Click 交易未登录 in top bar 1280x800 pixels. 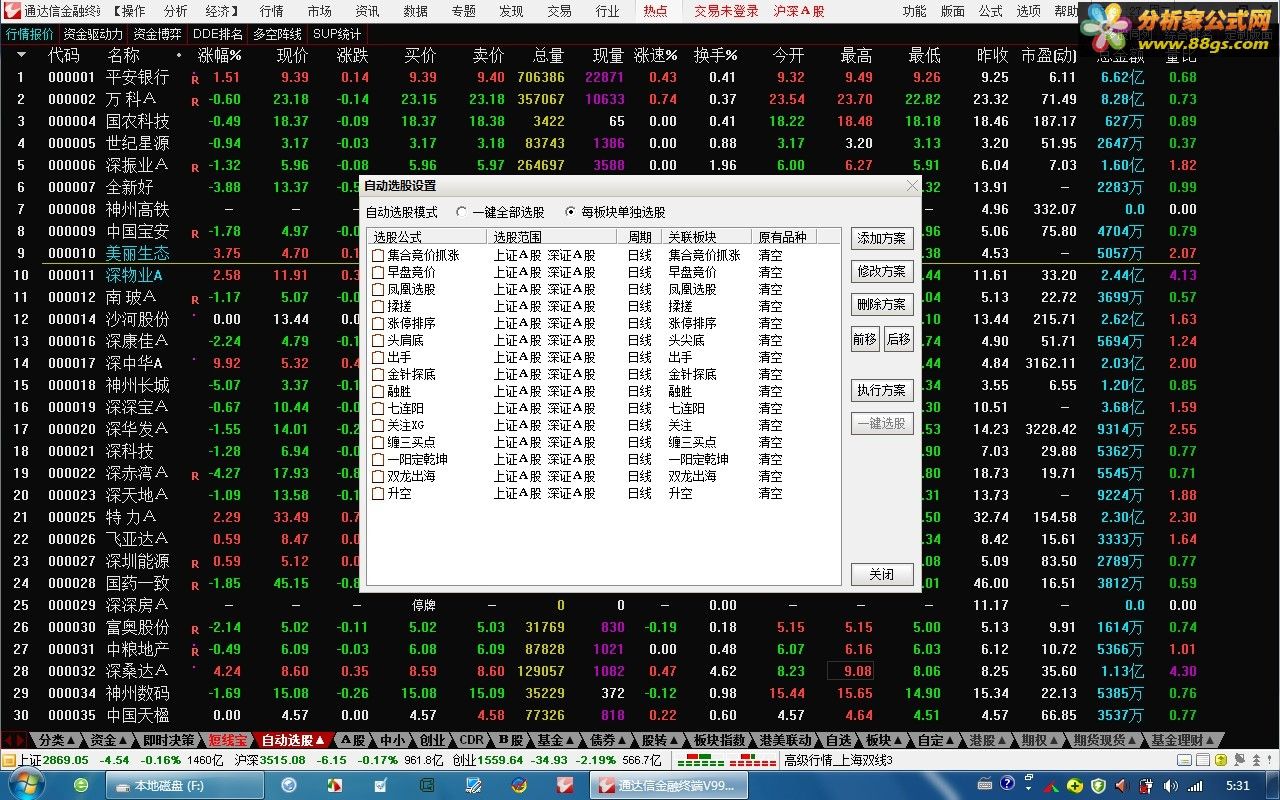coord(726,11)
